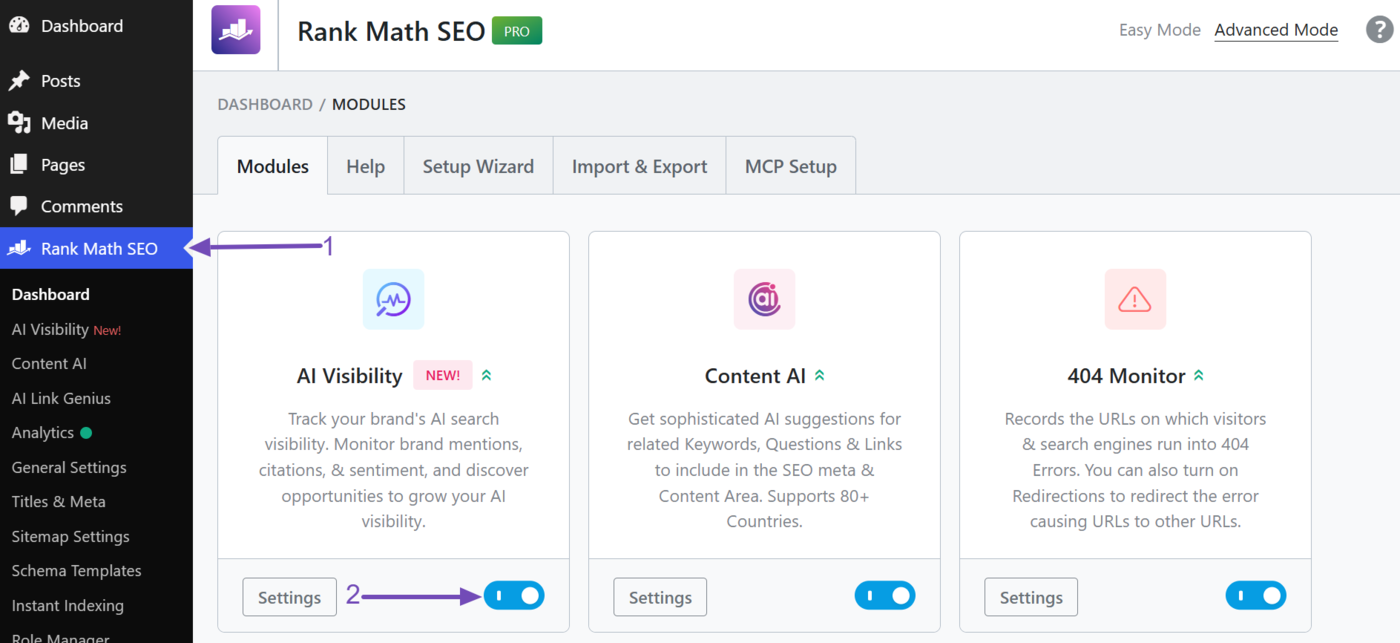Open Content AI module Settings
Screen dimensions: 1400x643
pos(660,597)
